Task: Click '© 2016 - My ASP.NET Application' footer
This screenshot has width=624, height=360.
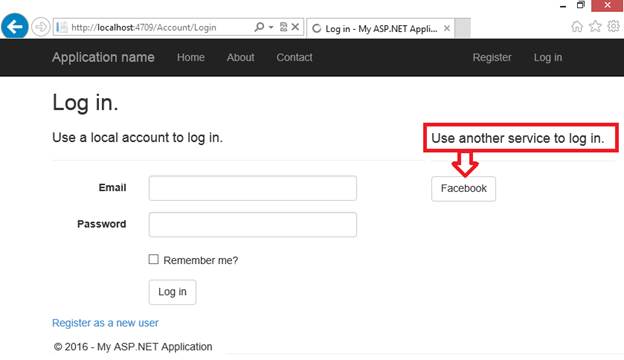Action: [133, 346]
